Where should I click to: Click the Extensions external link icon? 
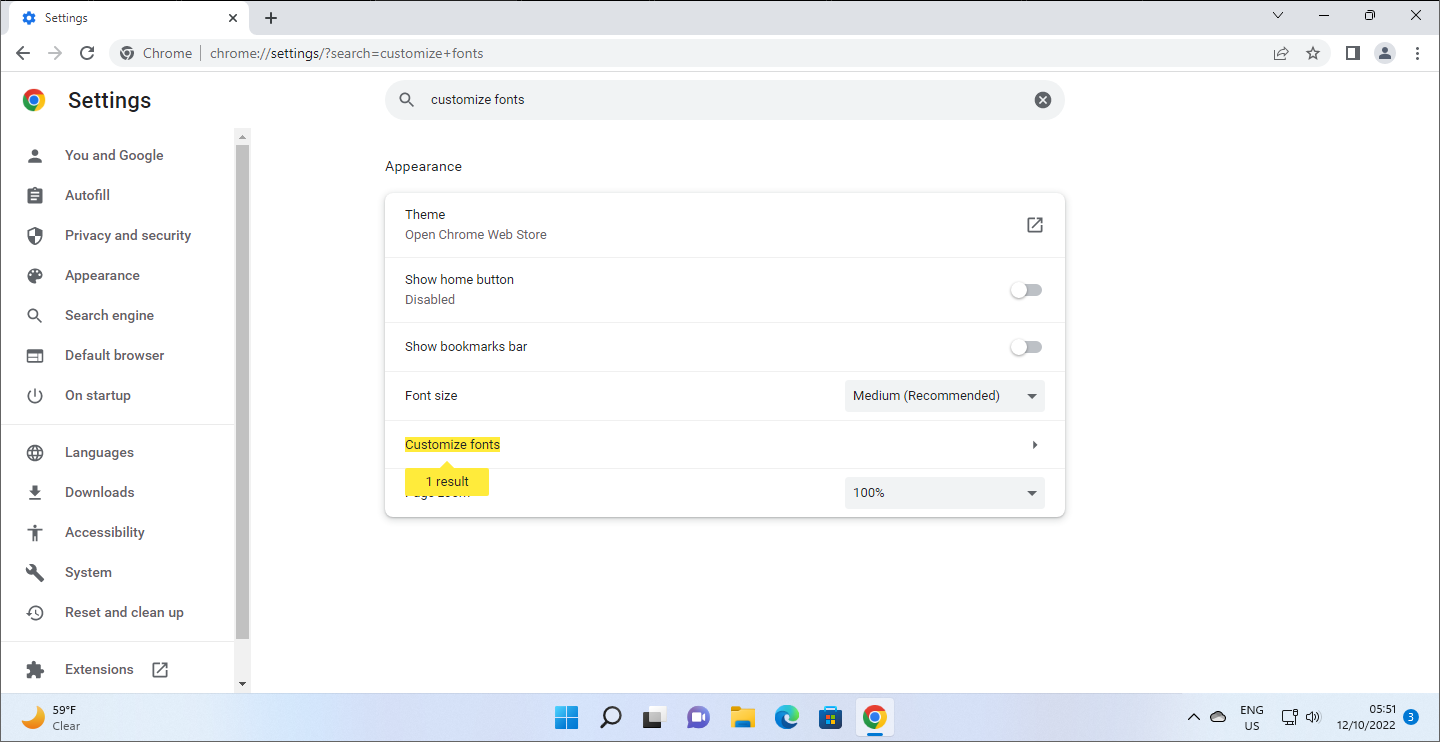coord(160,669)
